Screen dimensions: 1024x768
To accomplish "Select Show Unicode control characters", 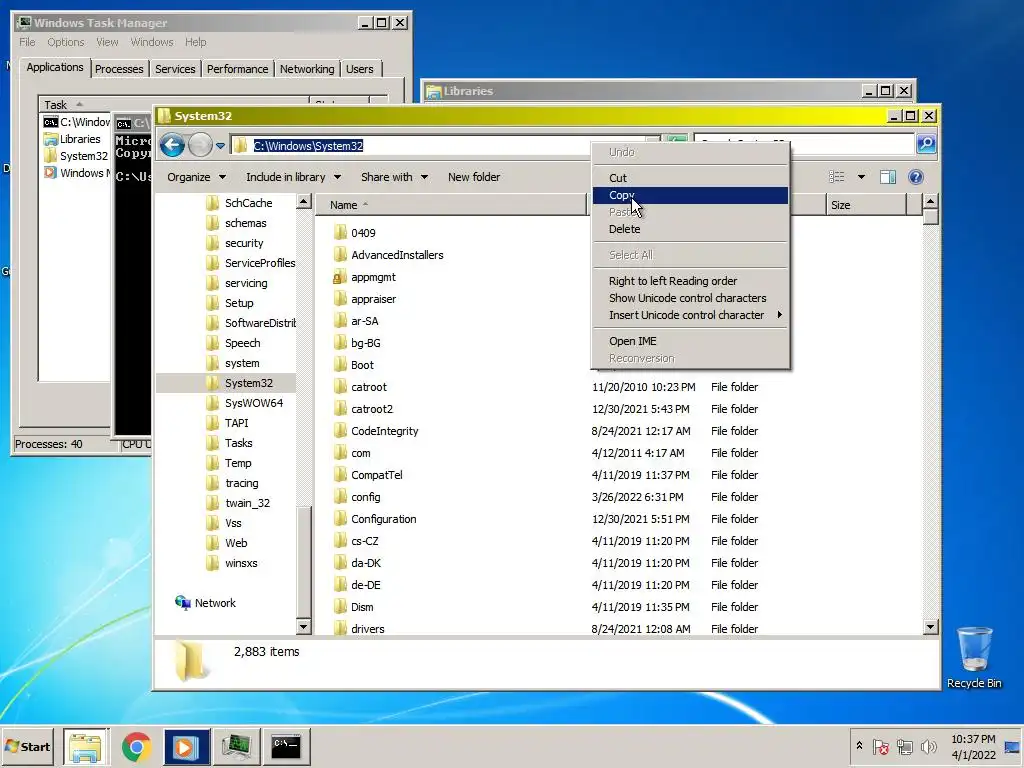I will point(690,298).
